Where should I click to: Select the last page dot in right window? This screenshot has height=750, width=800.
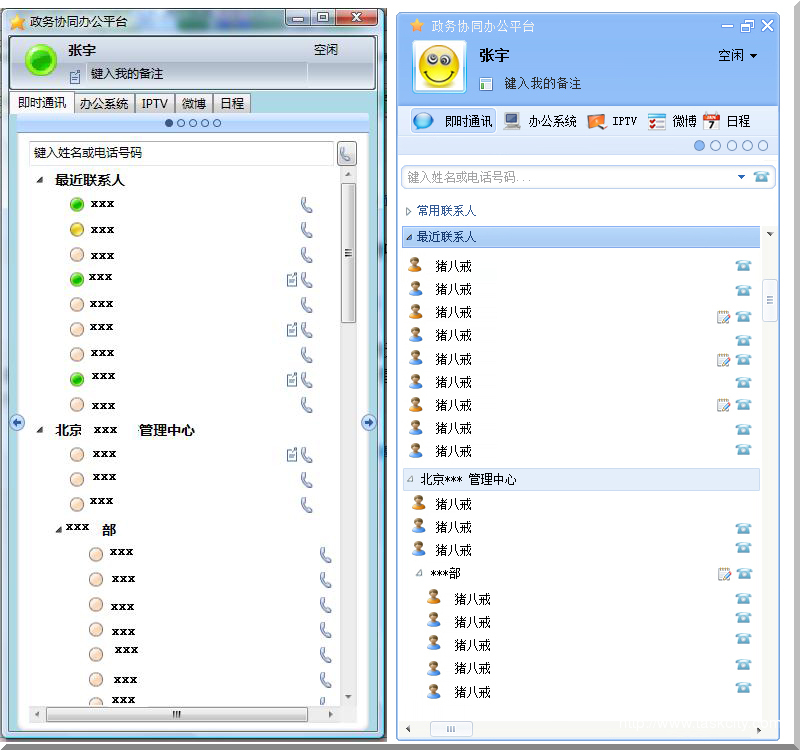(x=763, y=146)
